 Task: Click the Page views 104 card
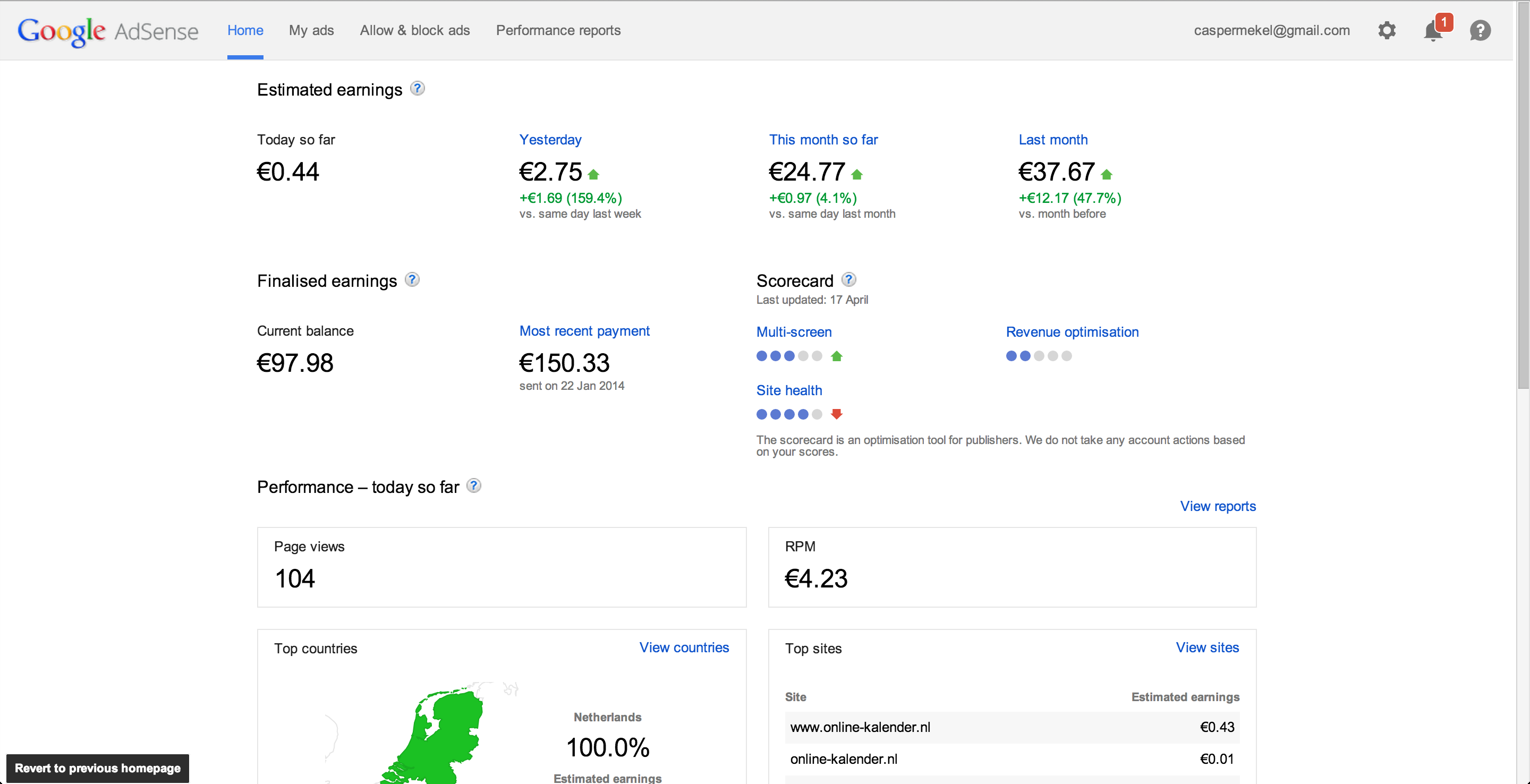(501, 567)
